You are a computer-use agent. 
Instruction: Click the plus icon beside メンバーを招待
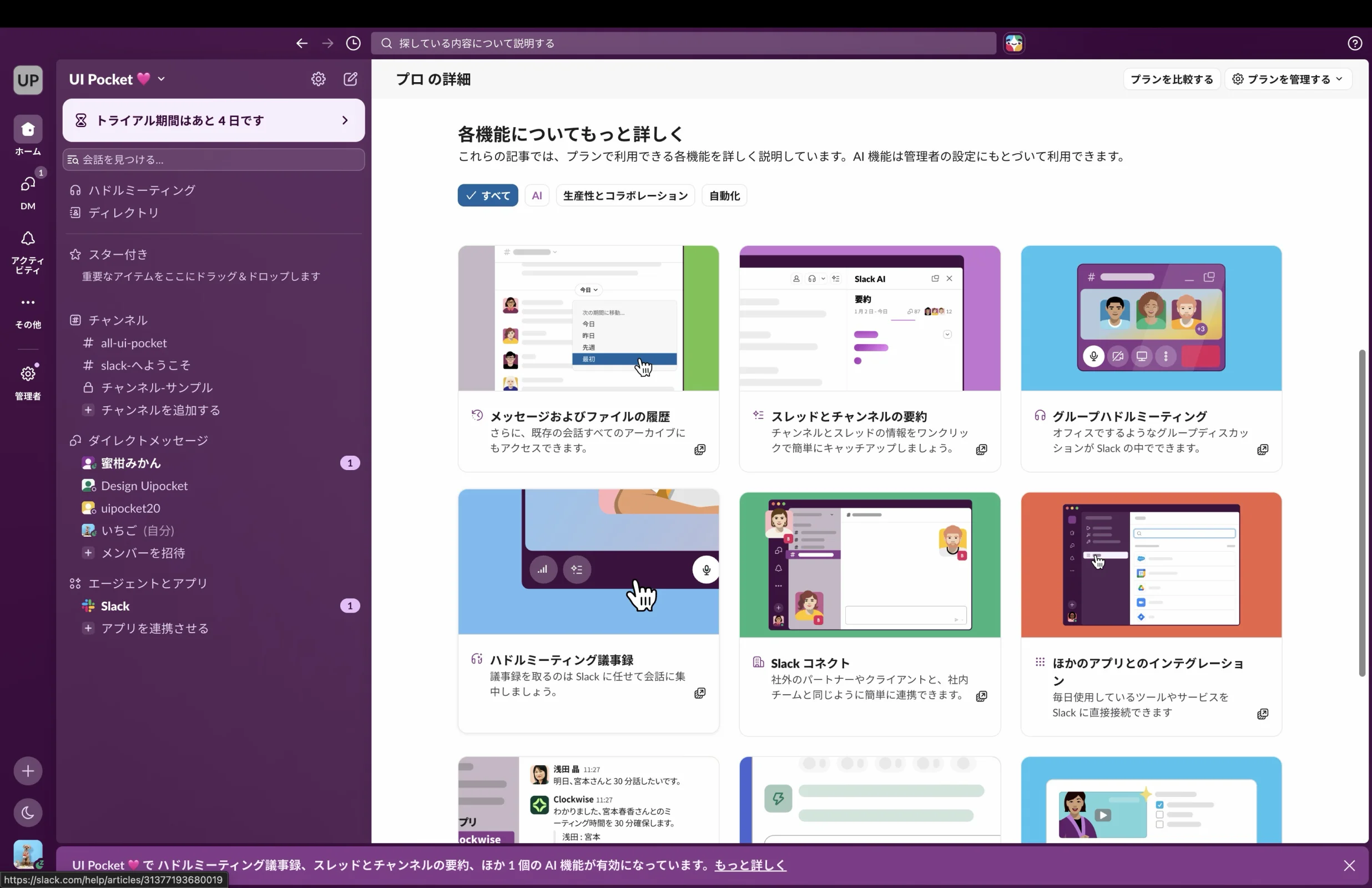point(88,552)
